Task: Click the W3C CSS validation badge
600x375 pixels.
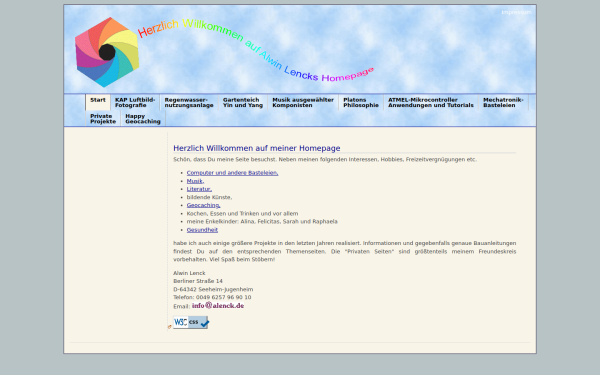Action: [x=191, y=322]
